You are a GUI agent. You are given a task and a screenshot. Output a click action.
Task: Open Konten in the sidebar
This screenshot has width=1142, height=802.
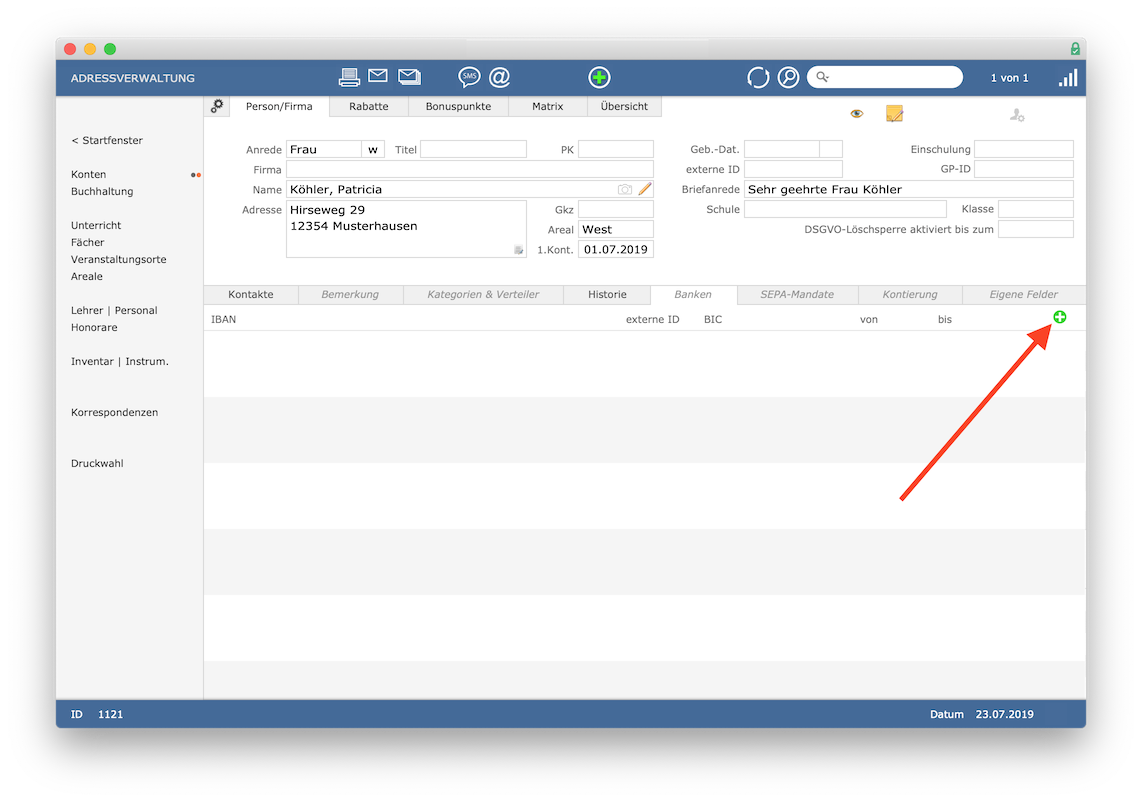(x=89, y=175)
